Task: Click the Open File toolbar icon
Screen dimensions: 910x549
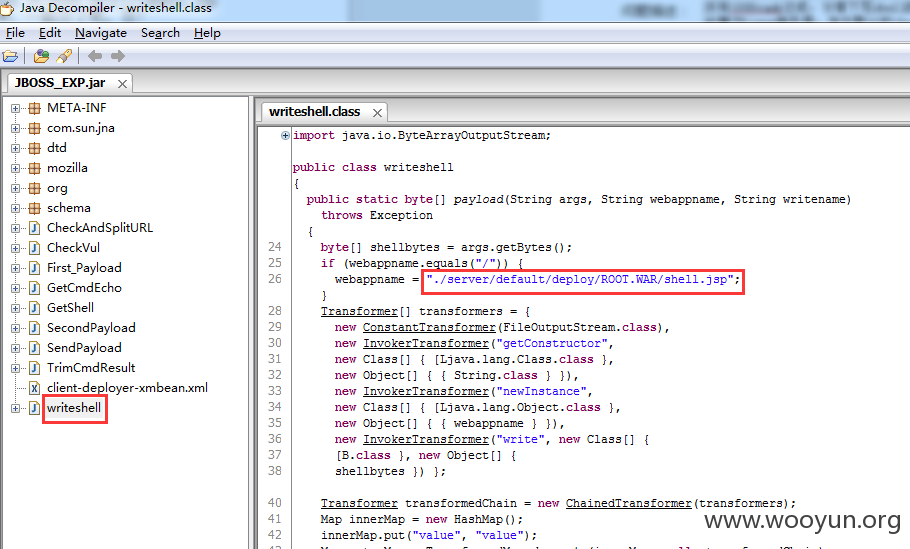Action: (x=10, y=56)
